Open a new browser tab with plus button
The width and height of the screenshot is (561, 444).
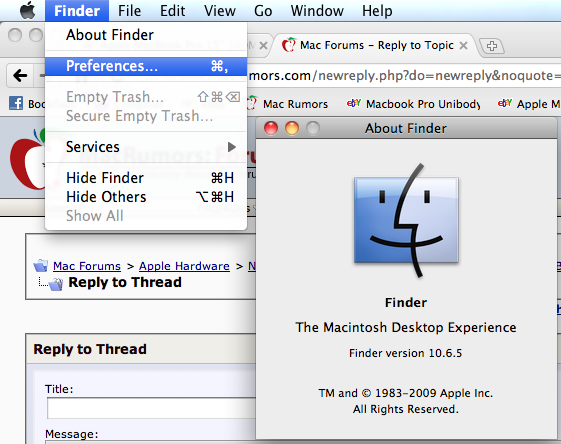coord(492,46)
